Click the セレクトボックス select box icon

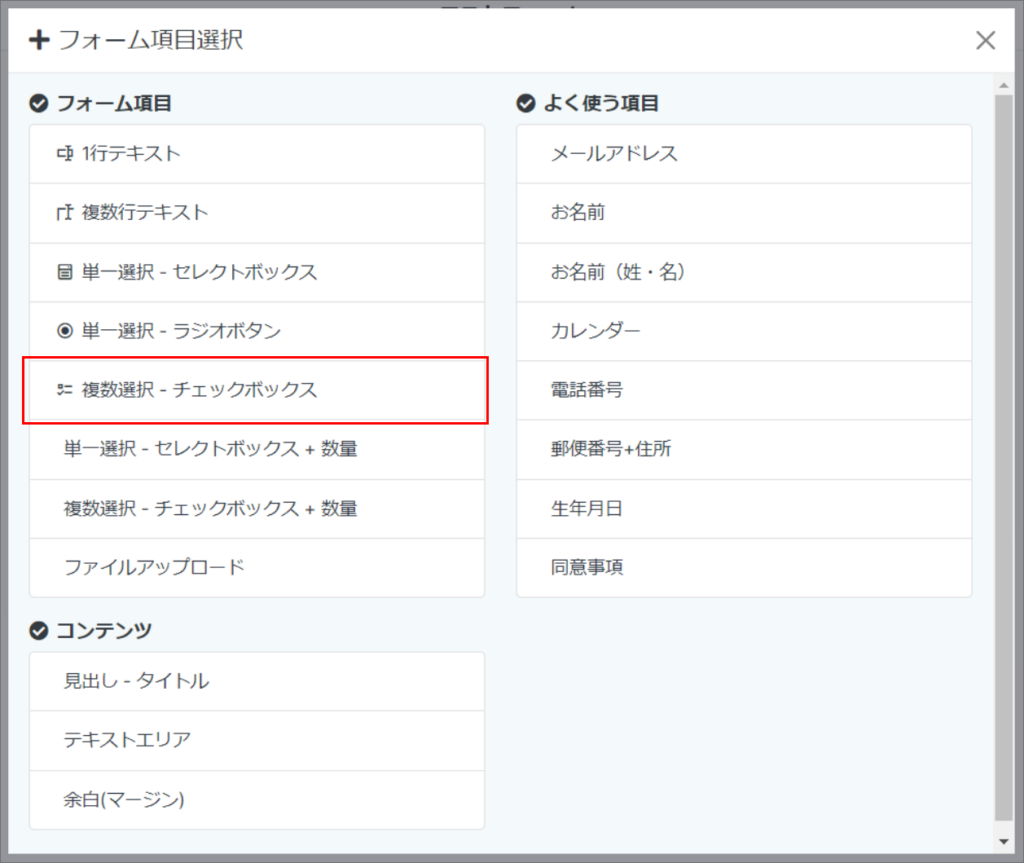[x=65, y=272]
